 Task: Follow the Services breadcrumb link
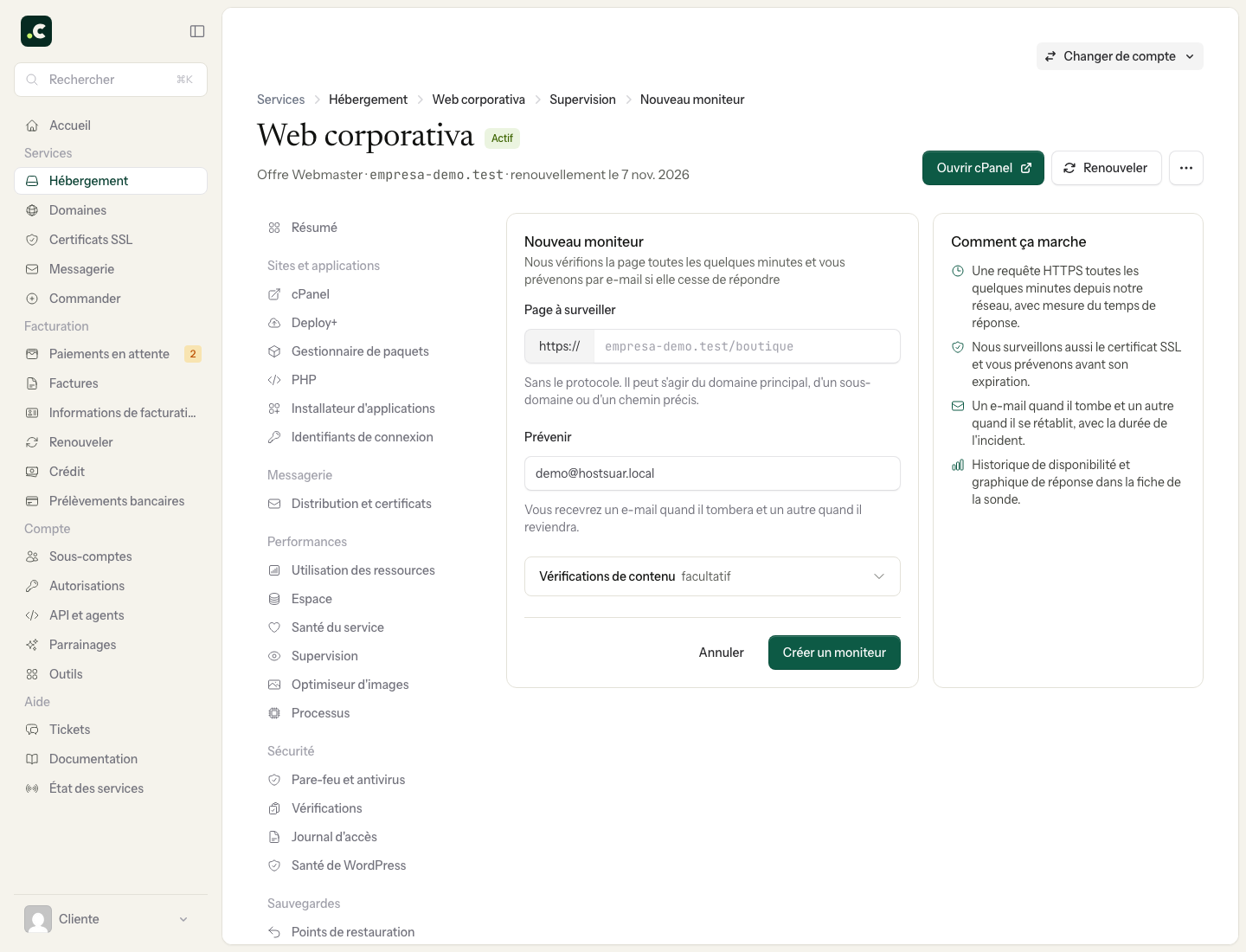(x=280, y=100)
